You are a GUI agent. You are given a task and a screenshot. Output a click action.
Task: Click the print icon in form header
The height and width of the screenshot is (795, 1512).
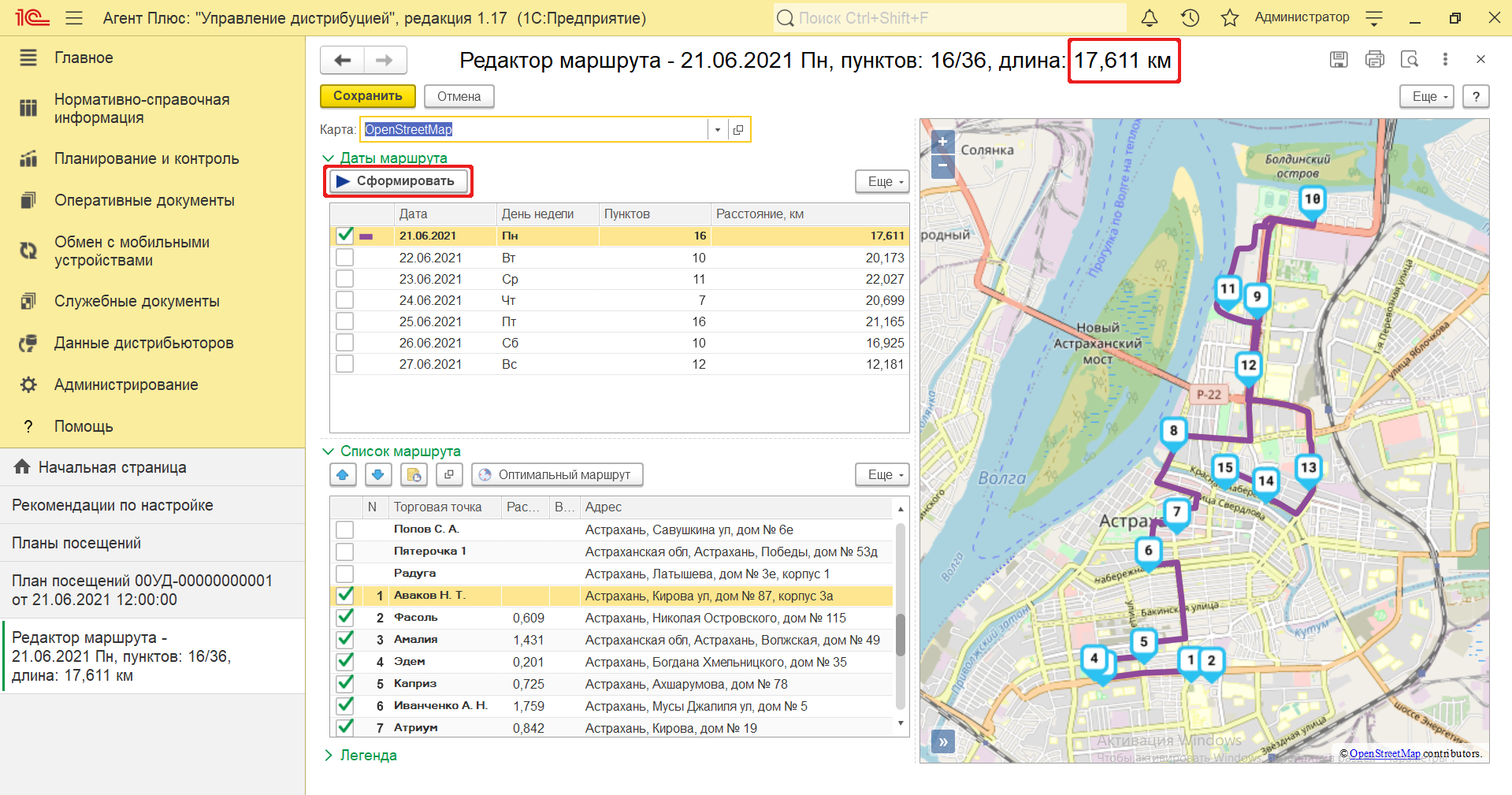point(1375,59)
